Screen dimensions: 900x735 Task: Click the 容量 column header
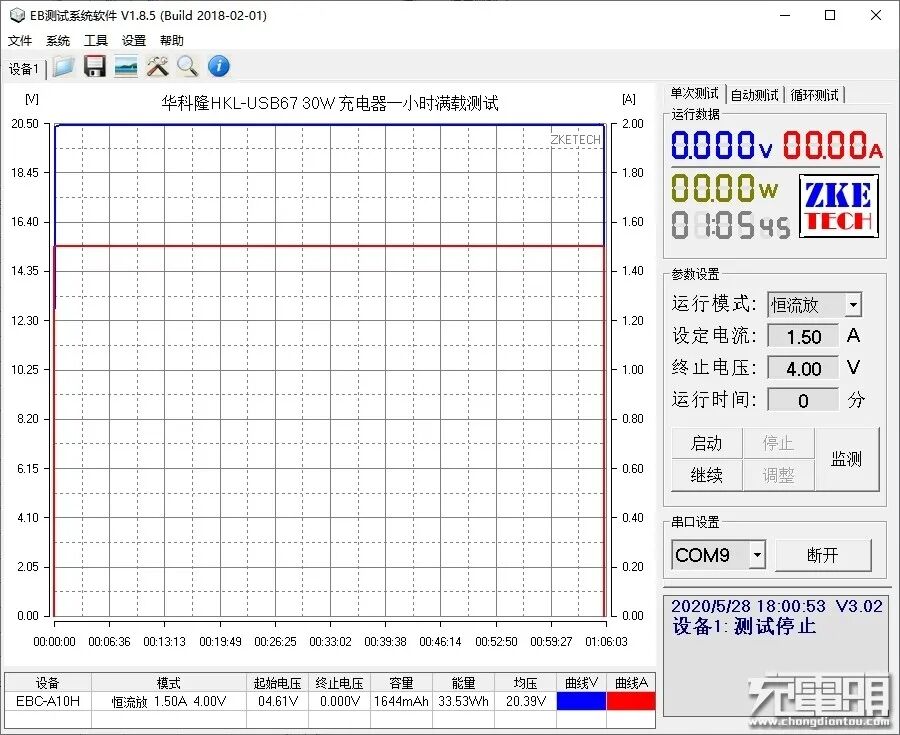[x=401, y=683]
